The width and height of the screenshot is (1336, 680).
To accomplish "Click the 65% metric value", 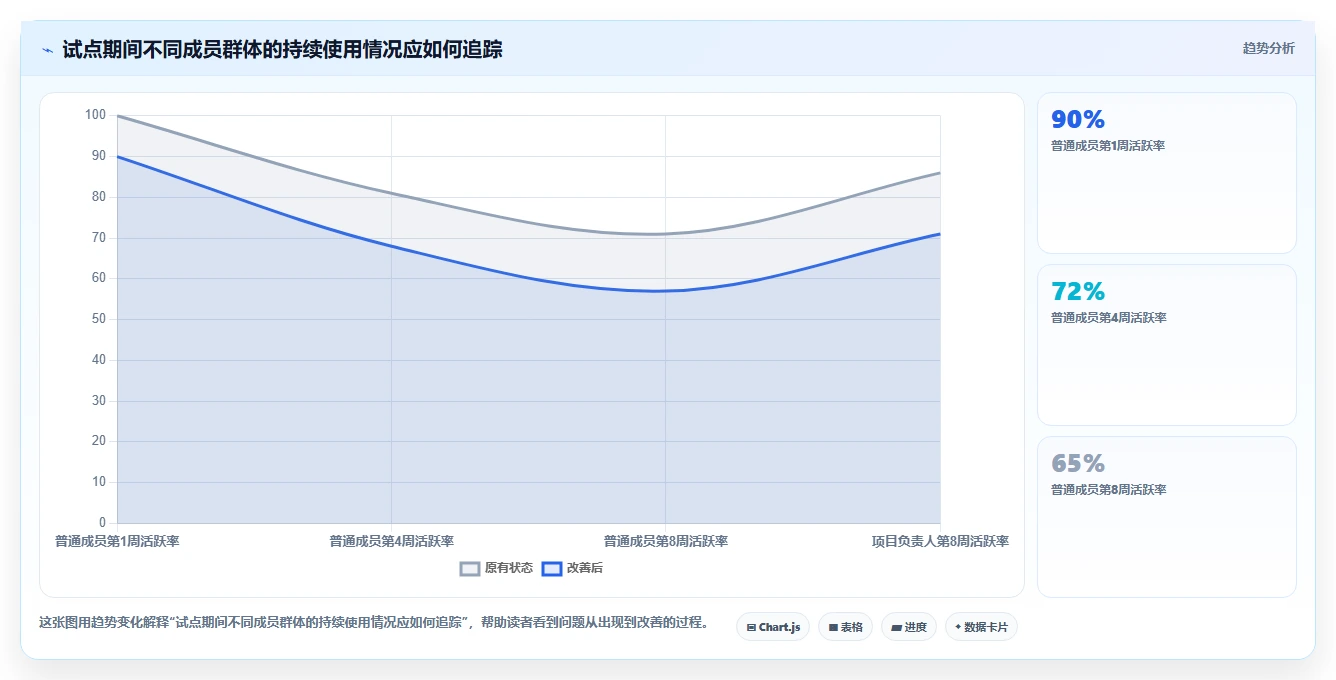I will pos(1078,464).
